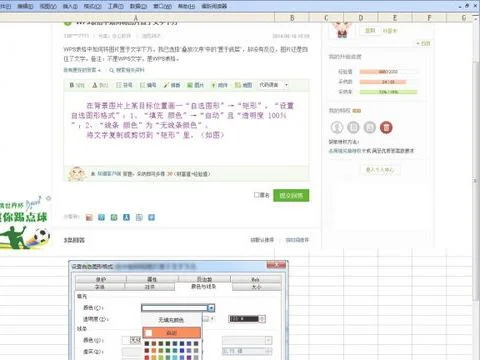Insert a picture via the 图片 icon
The image size is (480, 360).
(195, 85)
